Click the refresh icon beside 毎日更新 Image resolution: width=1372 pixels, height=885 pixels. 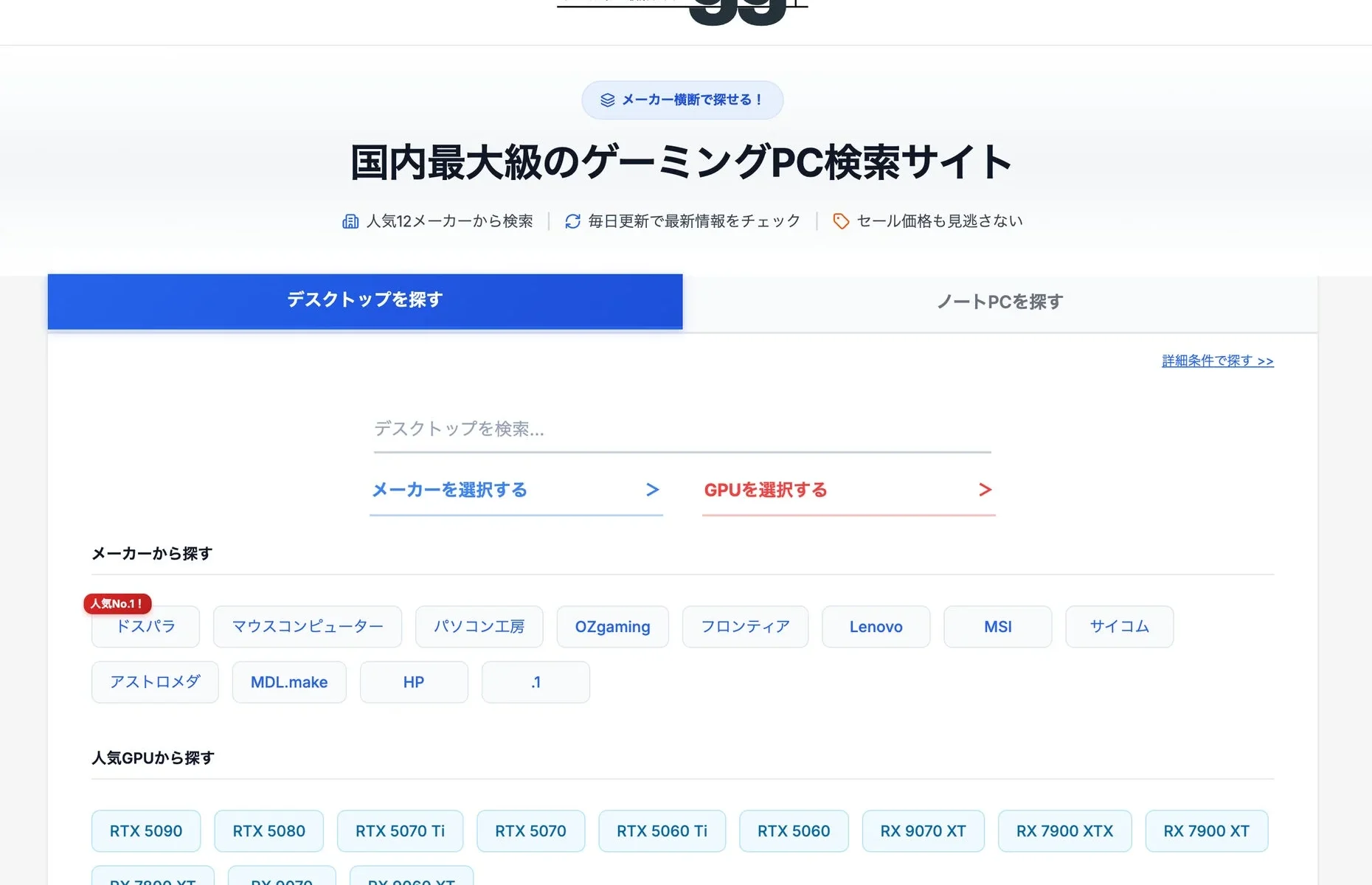[x=572, y=221]
